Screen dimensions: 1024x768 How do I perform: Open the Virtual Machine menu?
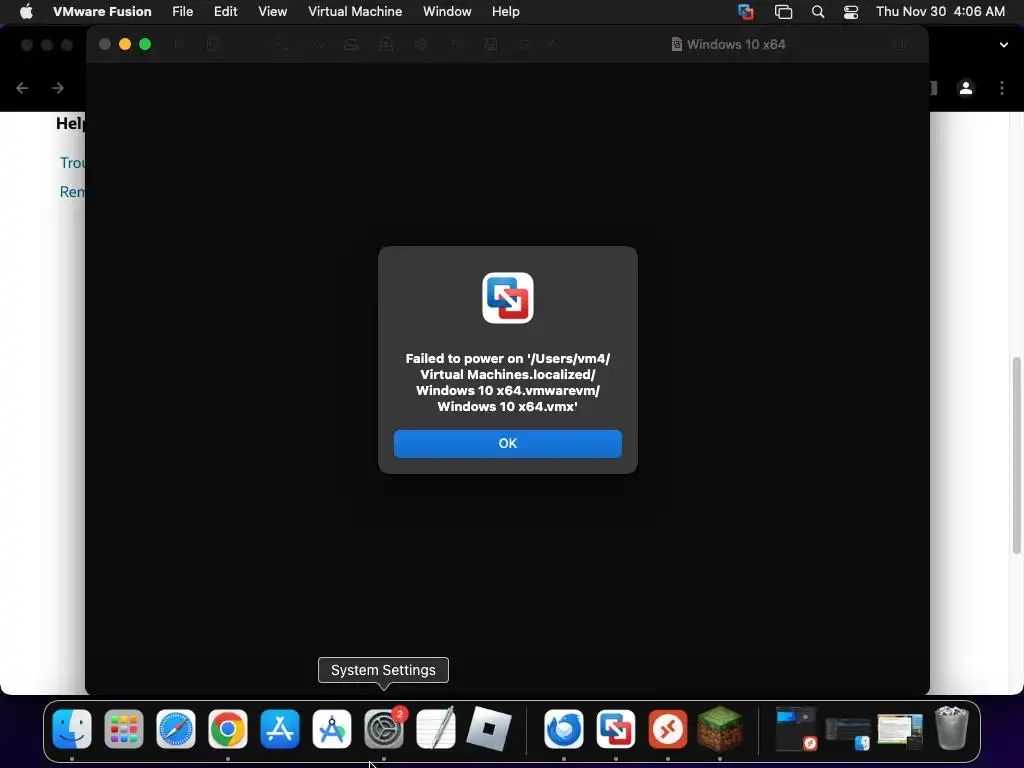pos(355,11)
